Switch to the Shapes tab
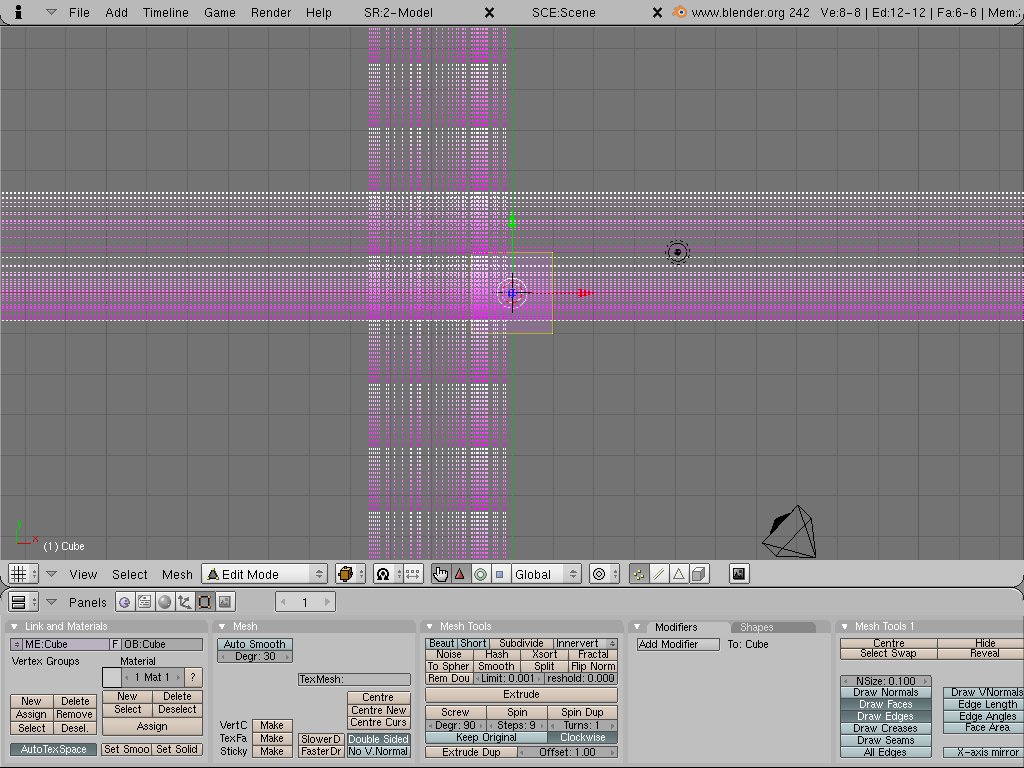1024x768 pixels. coord(757,627)
